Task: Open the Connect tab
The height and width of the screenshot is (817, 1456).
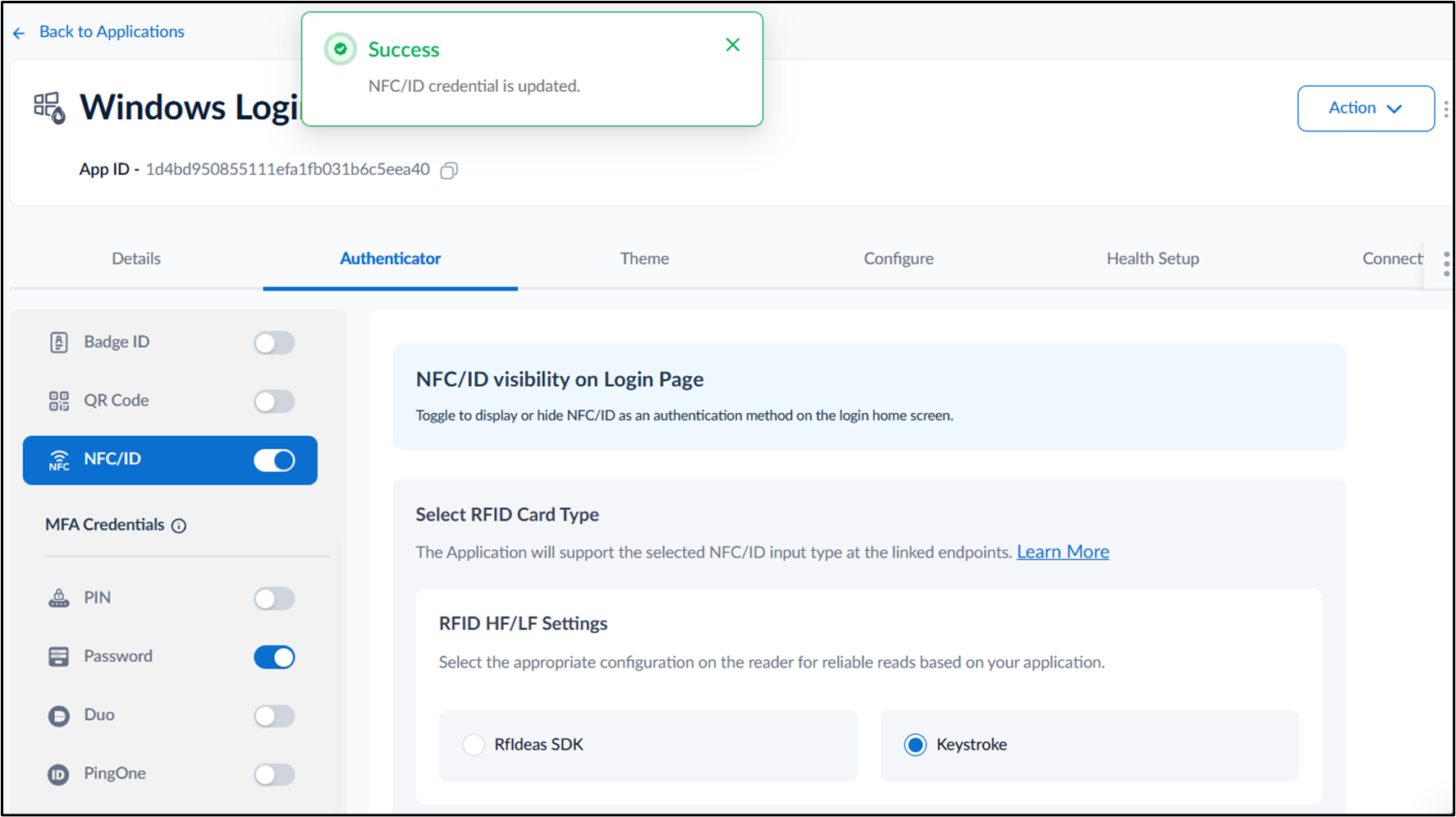Action: [1393, 259]
